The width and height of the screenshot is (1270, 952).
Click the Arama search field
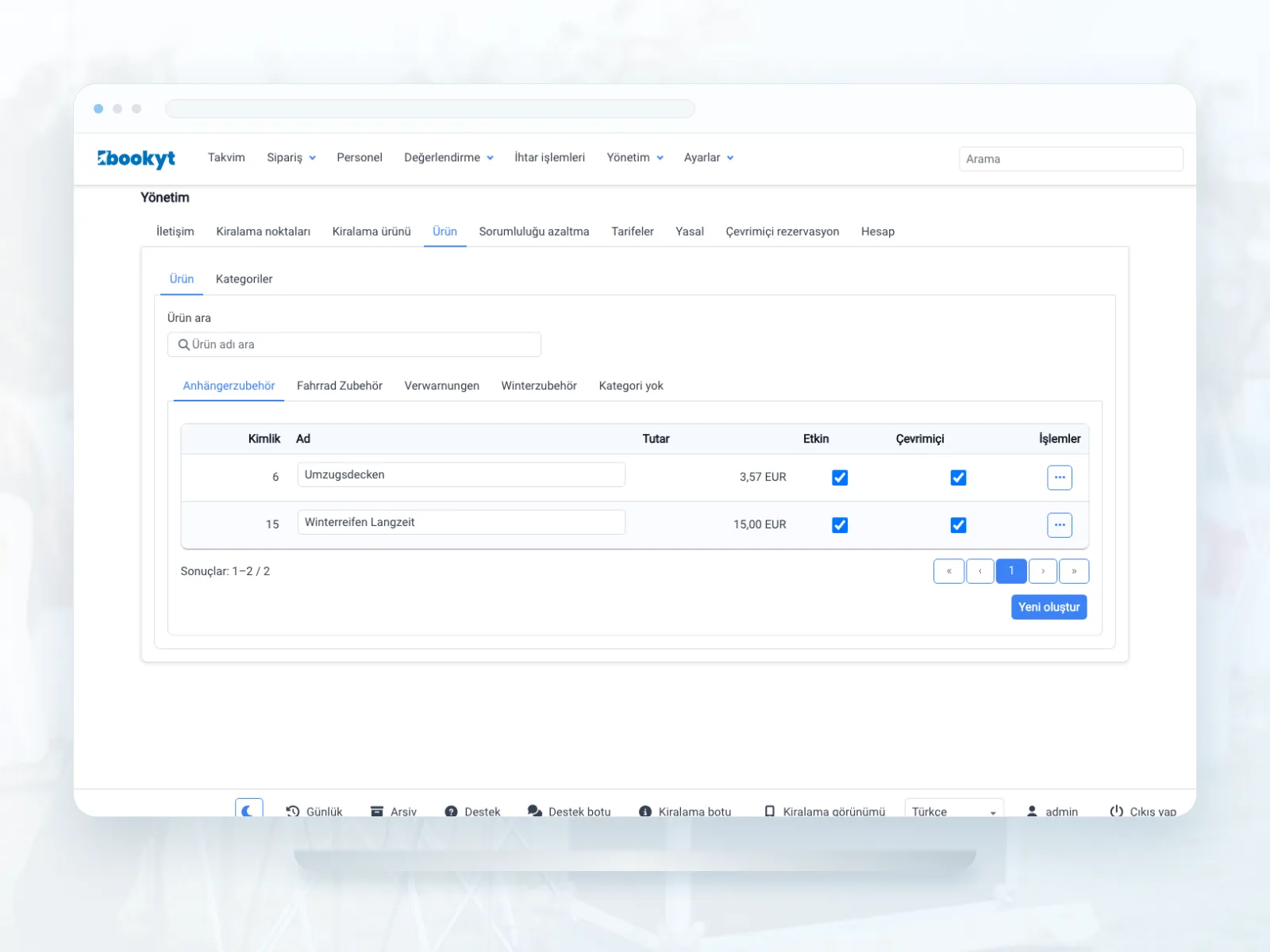point(1071,159)
